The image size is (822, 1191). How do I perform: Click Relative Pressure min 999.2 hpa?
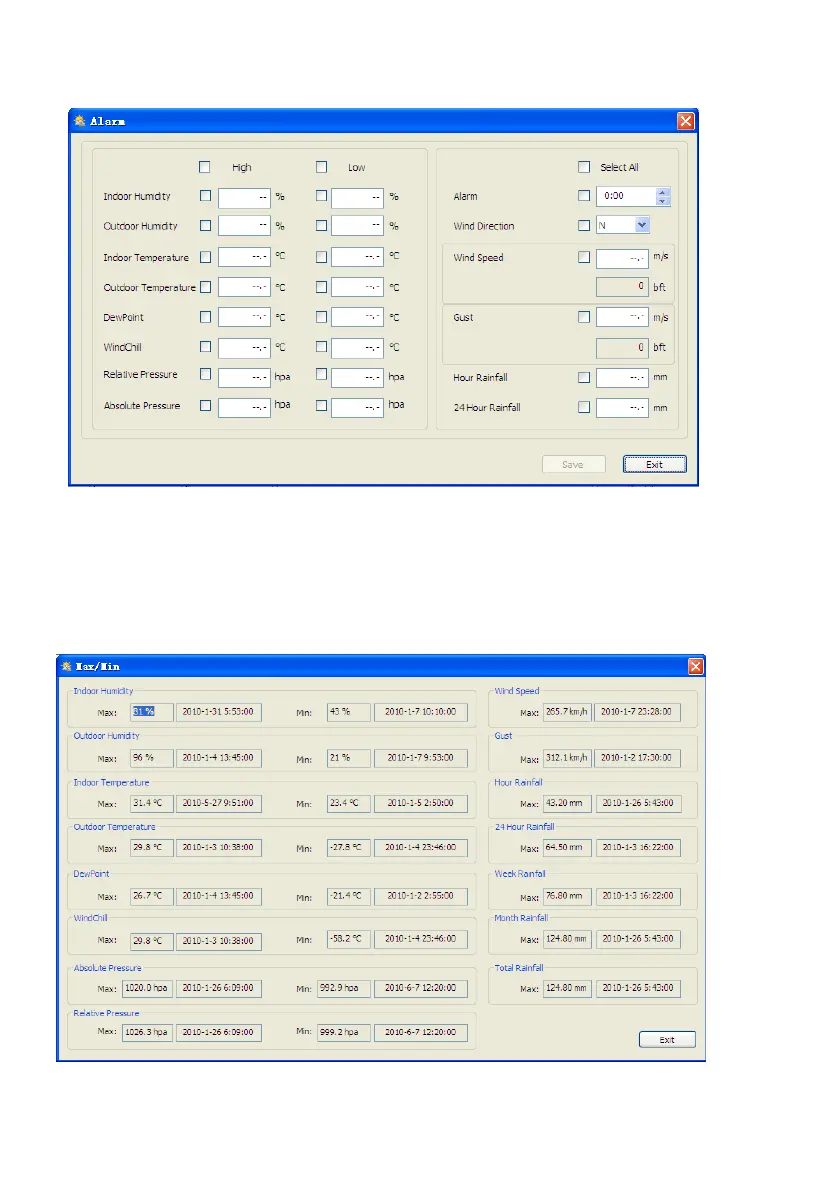click(345, 1032)
